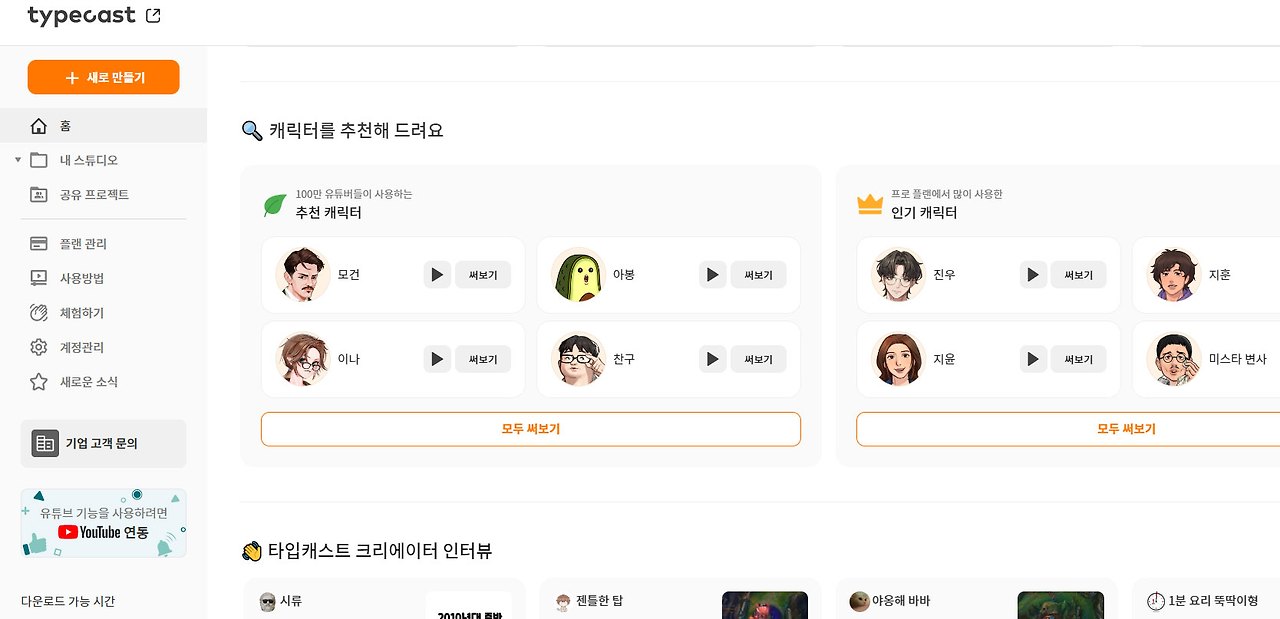Select the 체험하기 hands icon
The height and width of the screenshot is (619, 1280).
(38, 312)
